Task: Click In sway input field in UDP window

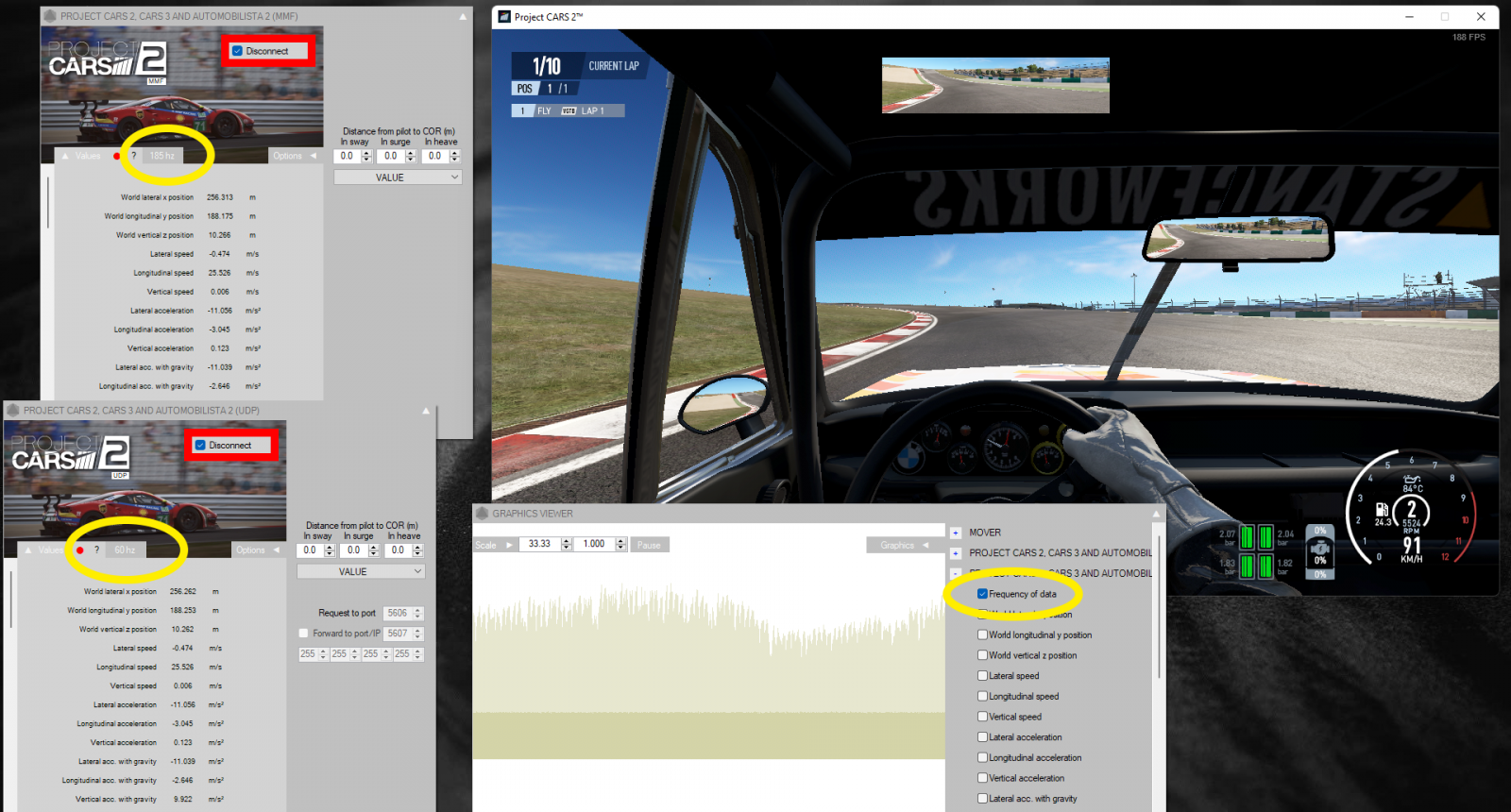Action: pos(310,550)
